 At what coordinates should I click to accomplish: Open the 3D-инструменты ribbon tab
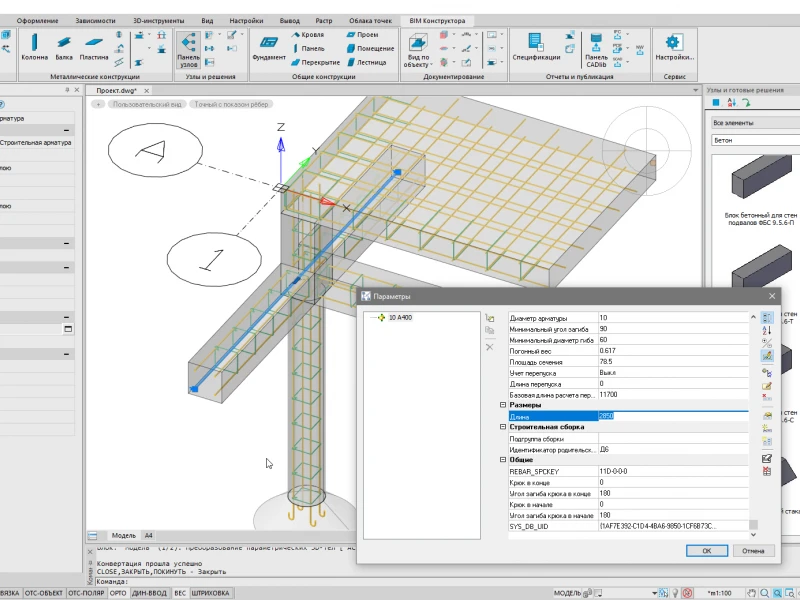point(159,21)
